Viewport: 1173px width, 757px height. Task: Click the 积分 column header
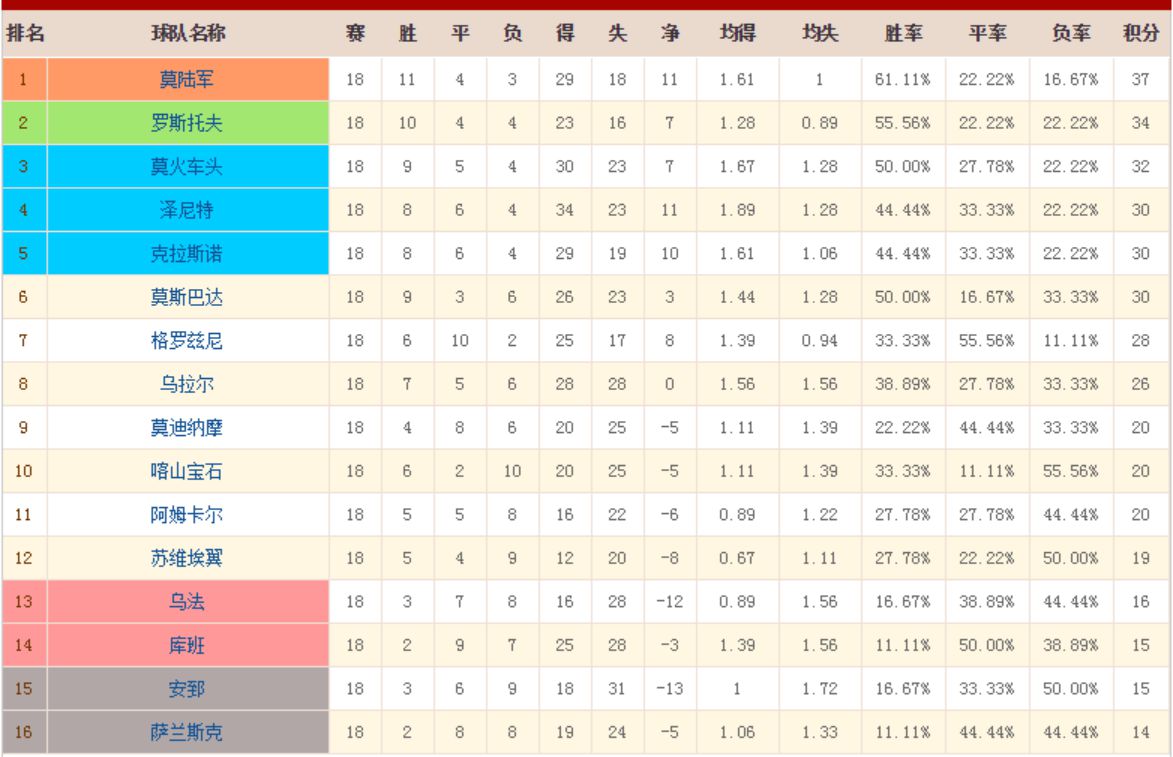(x=1141, y=34)
